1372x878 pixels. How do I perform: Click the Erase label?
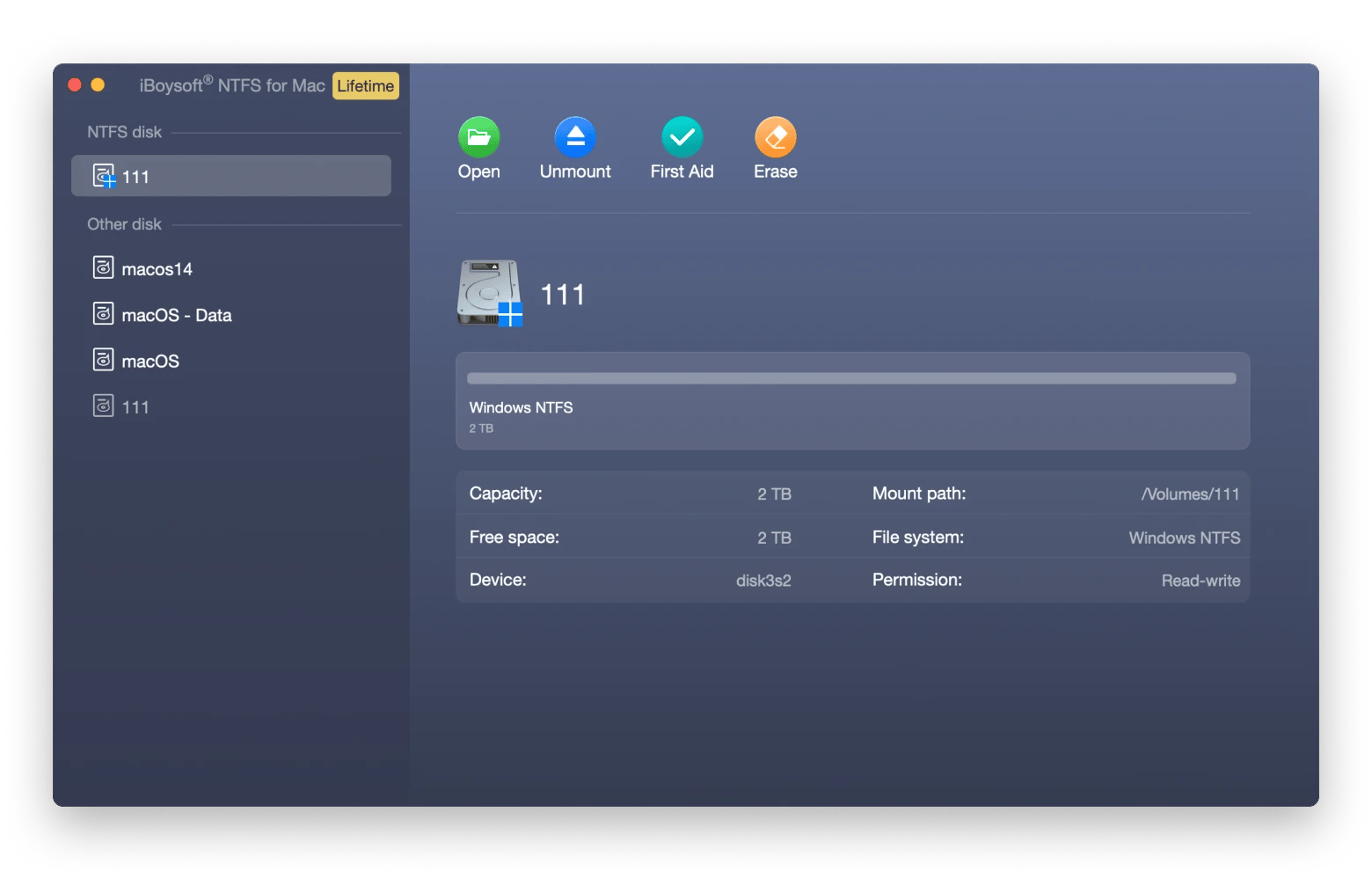coord(775,172)
